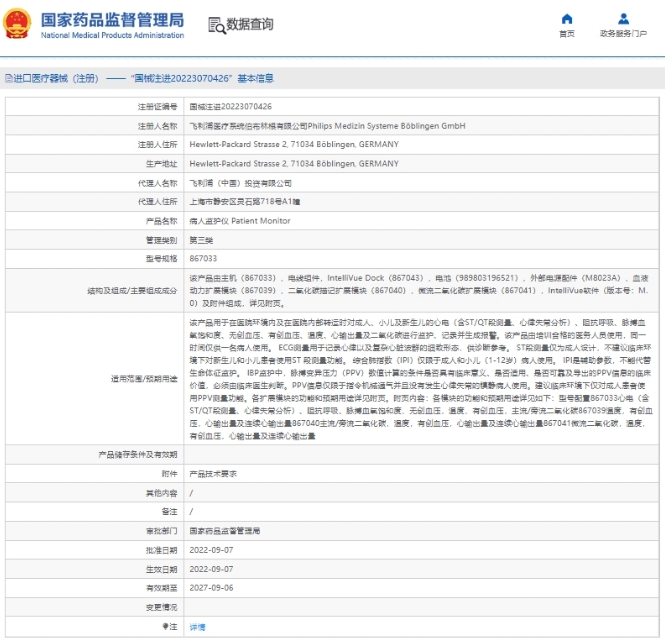Click the 首页 house icon
This screenshot has height=641, width=665.
click(567, 19)
